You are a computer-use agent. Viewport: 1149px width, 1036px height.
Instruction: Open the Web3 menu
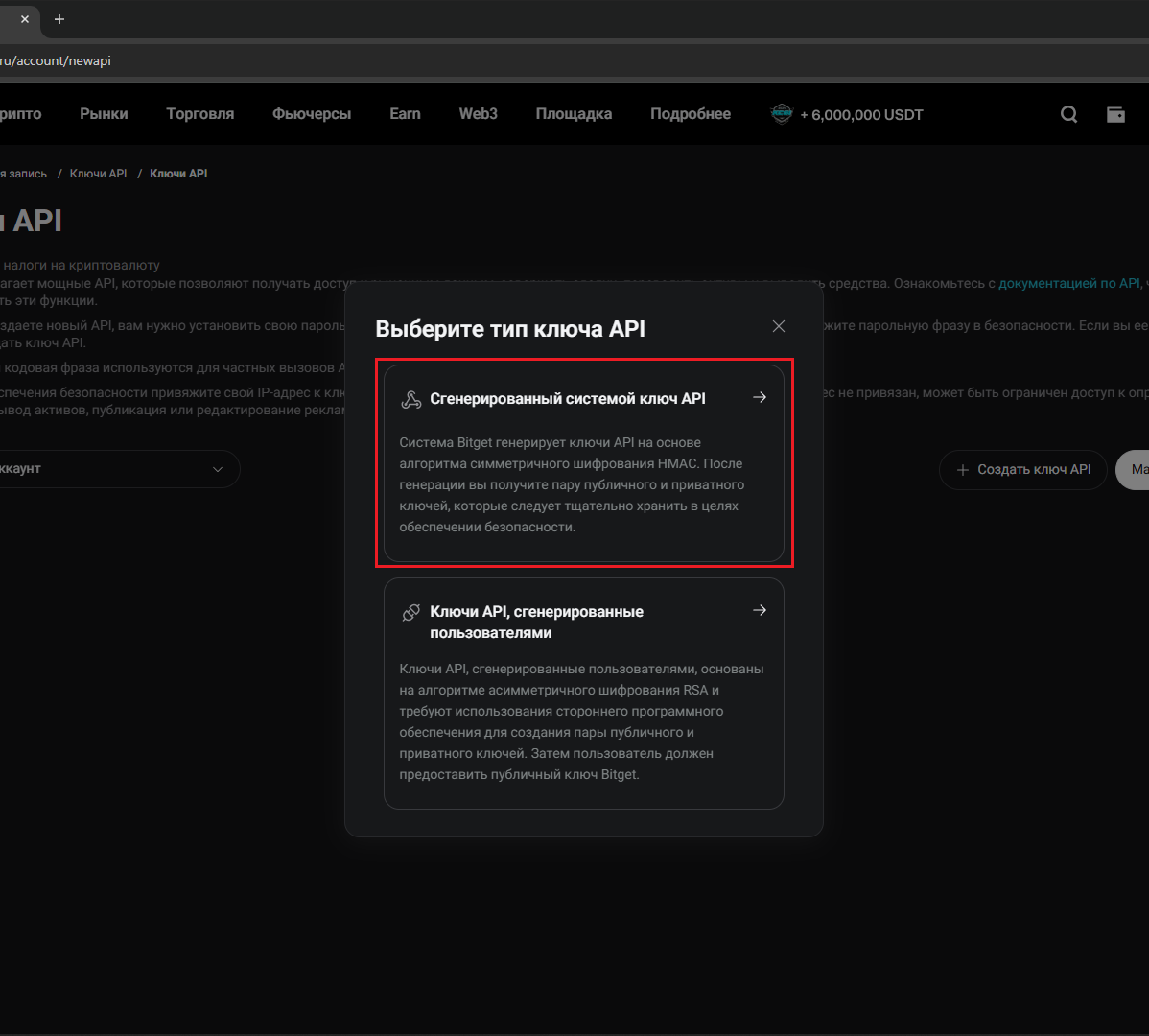[478, 113]
